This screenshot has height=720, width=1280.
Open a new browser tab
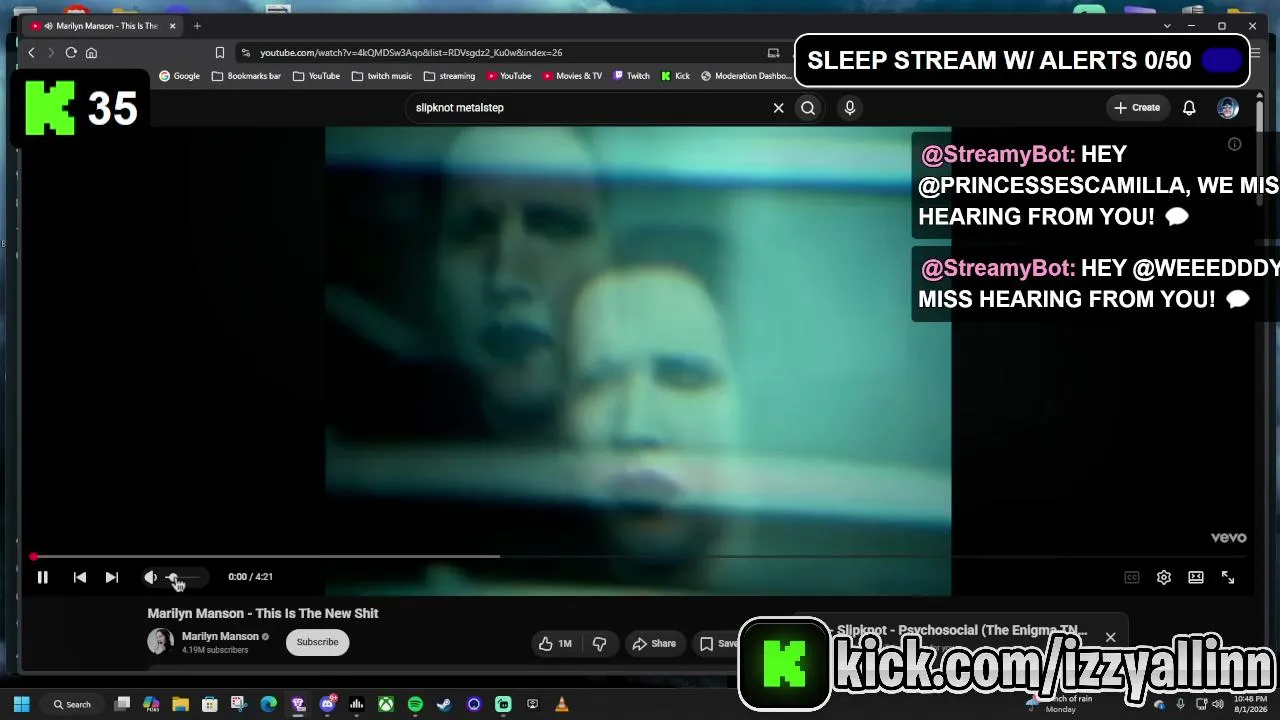tap(197, 26)
